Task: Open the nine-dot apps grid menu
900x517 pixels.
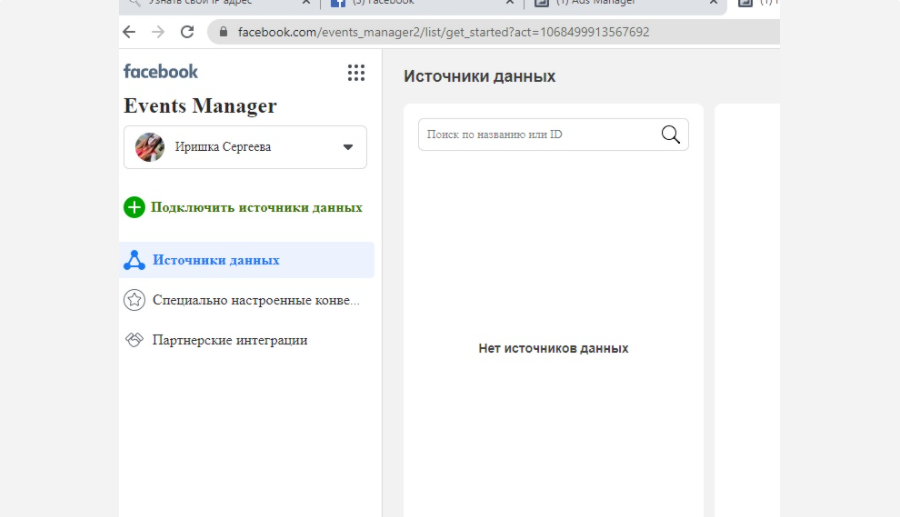Action: (356, 73)
